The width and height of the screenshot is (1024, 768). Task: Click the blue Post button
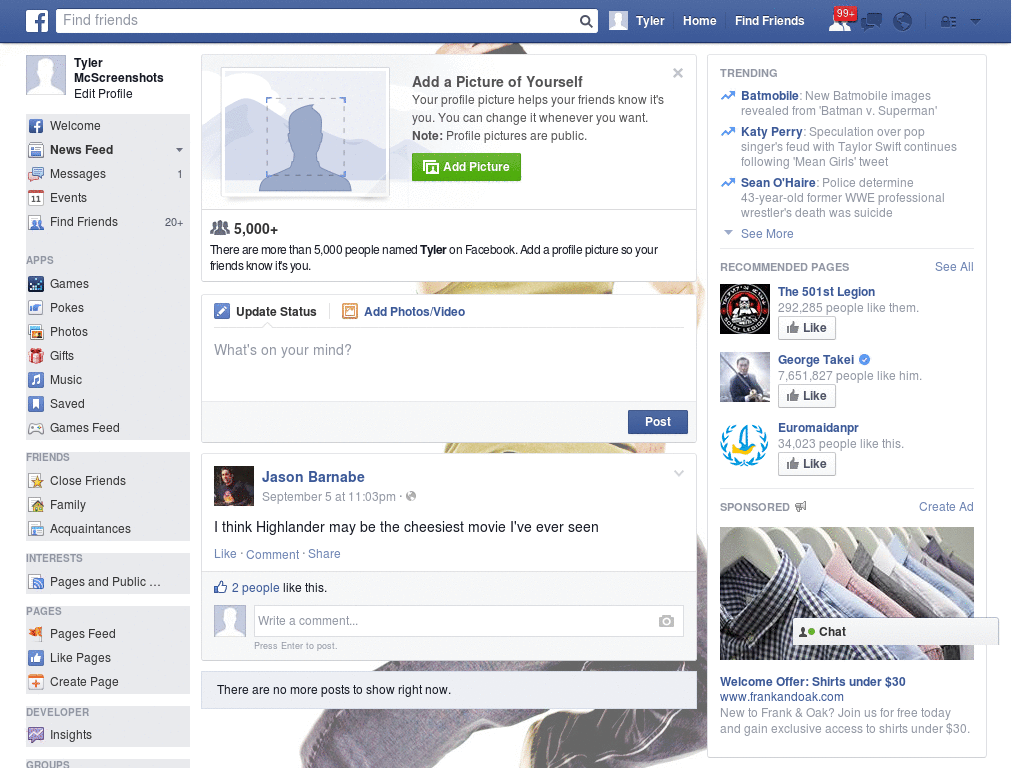pyautogui.click(x=658, y=422)
